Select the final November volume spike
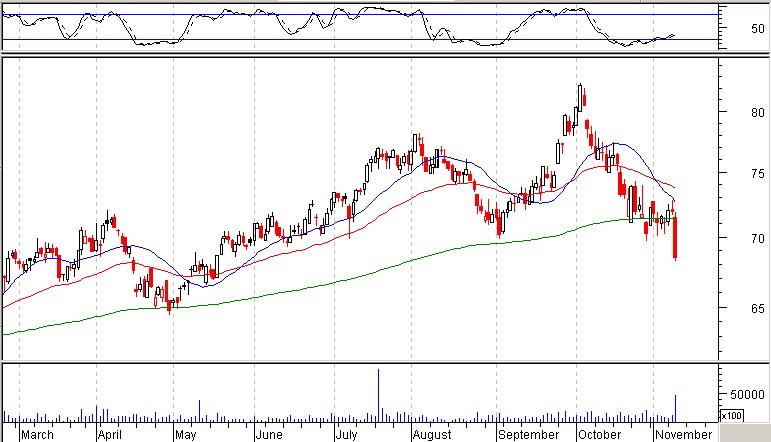Image resolution: width=771 pixels, height=442 pixels. coord(676,409)
